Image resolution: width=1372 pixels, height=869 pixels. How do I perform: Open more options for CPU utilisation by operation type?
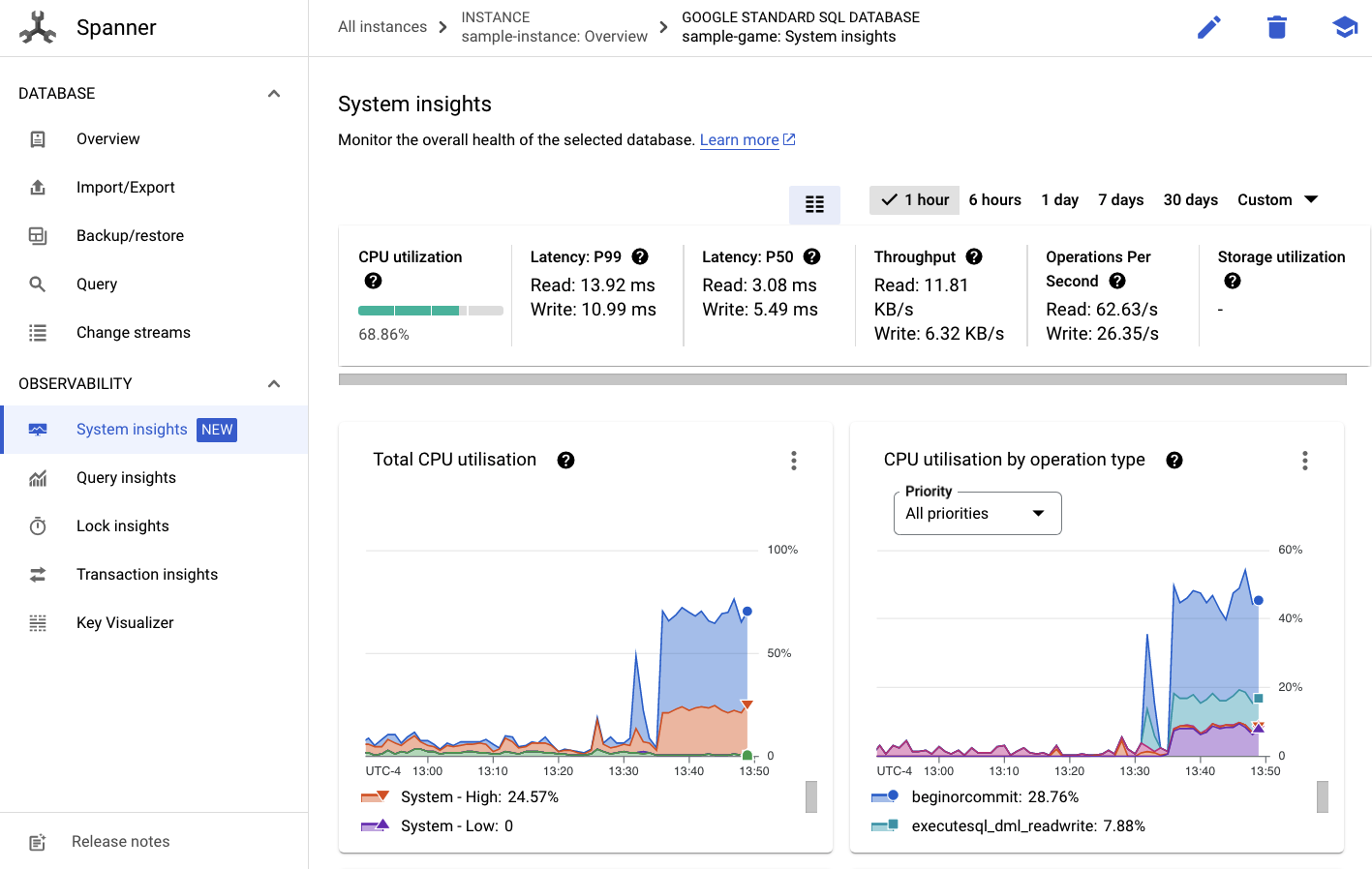click(x=1304, y=461)
